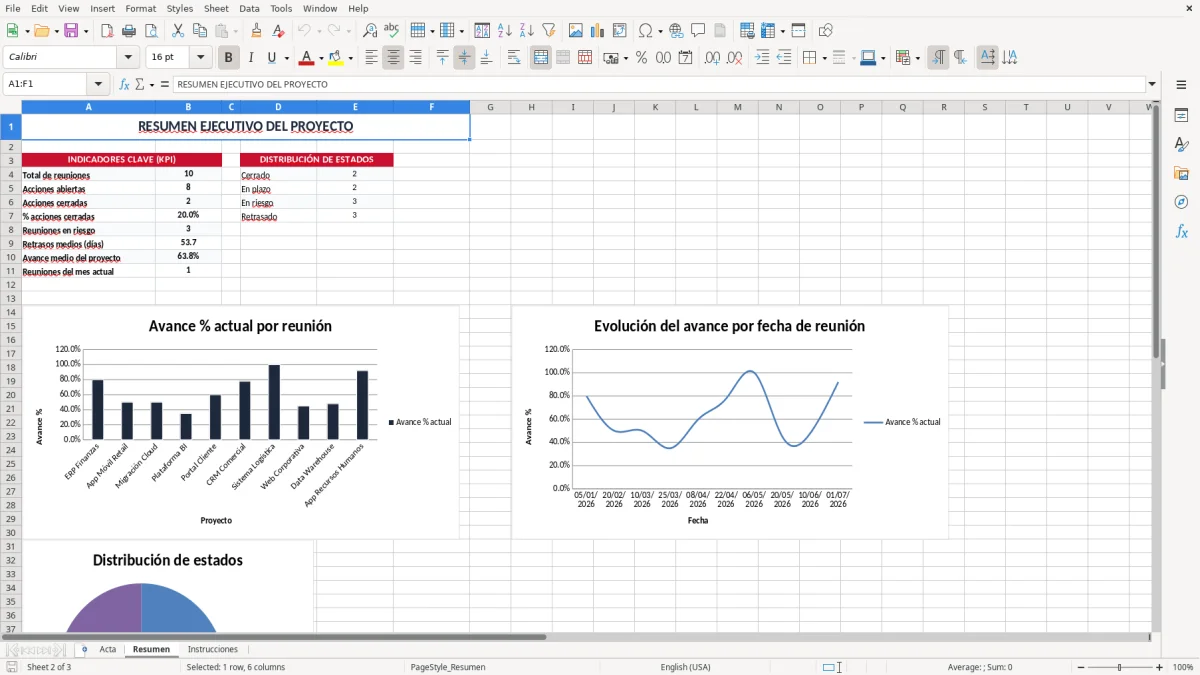This screenshot has width=1200, height=675.
Task: Toggle Underline formatting
Action: click(272, 58)
